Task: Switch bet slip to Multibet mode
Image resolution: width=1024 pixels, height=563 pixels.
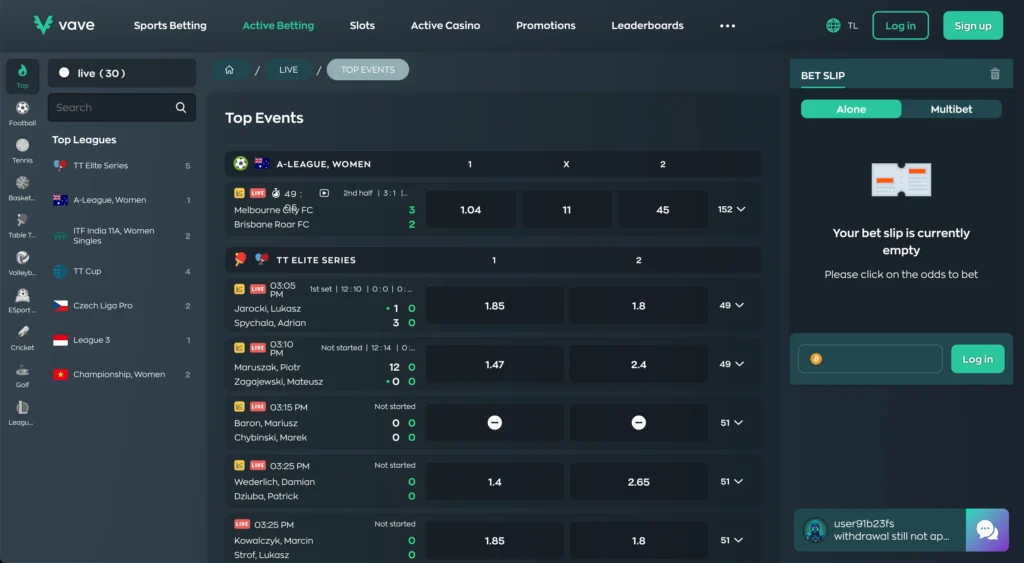Action: pyautogui.click(x=951, y=109)
